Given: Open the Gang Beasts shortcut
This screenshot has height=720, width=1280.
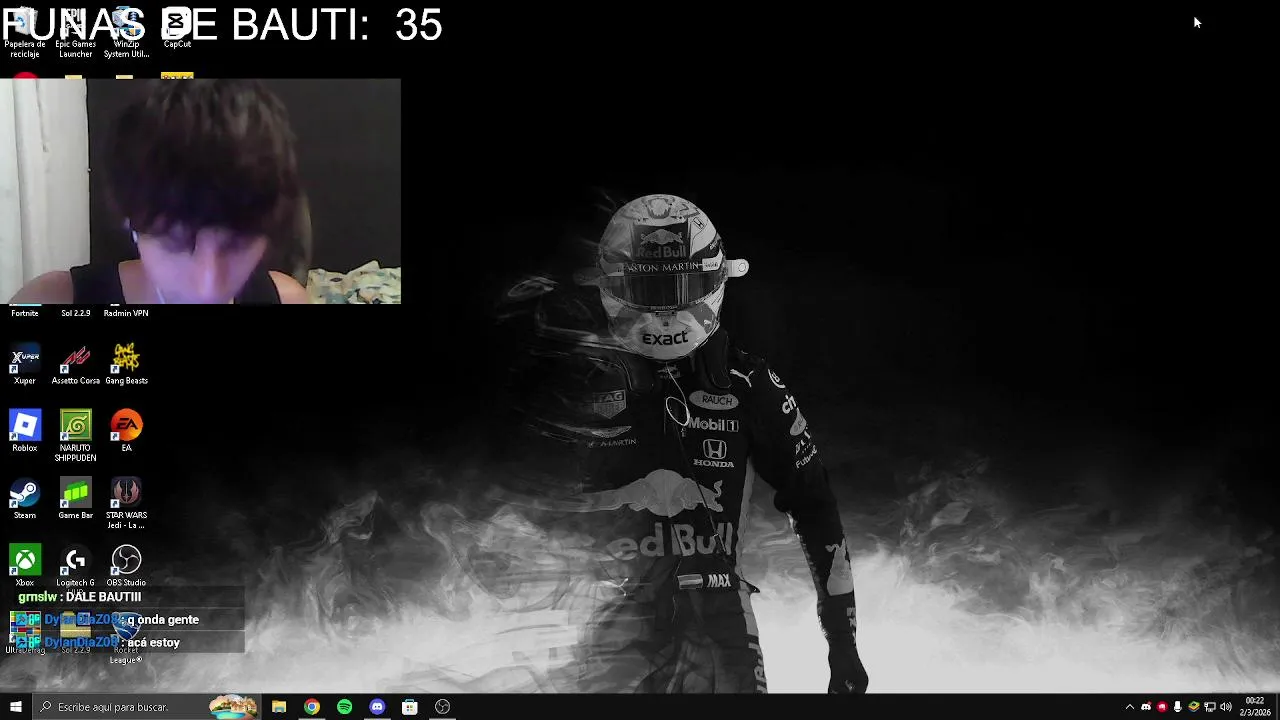Looking at the screenshot, I should pyautogui.click(x=126, y=364).
